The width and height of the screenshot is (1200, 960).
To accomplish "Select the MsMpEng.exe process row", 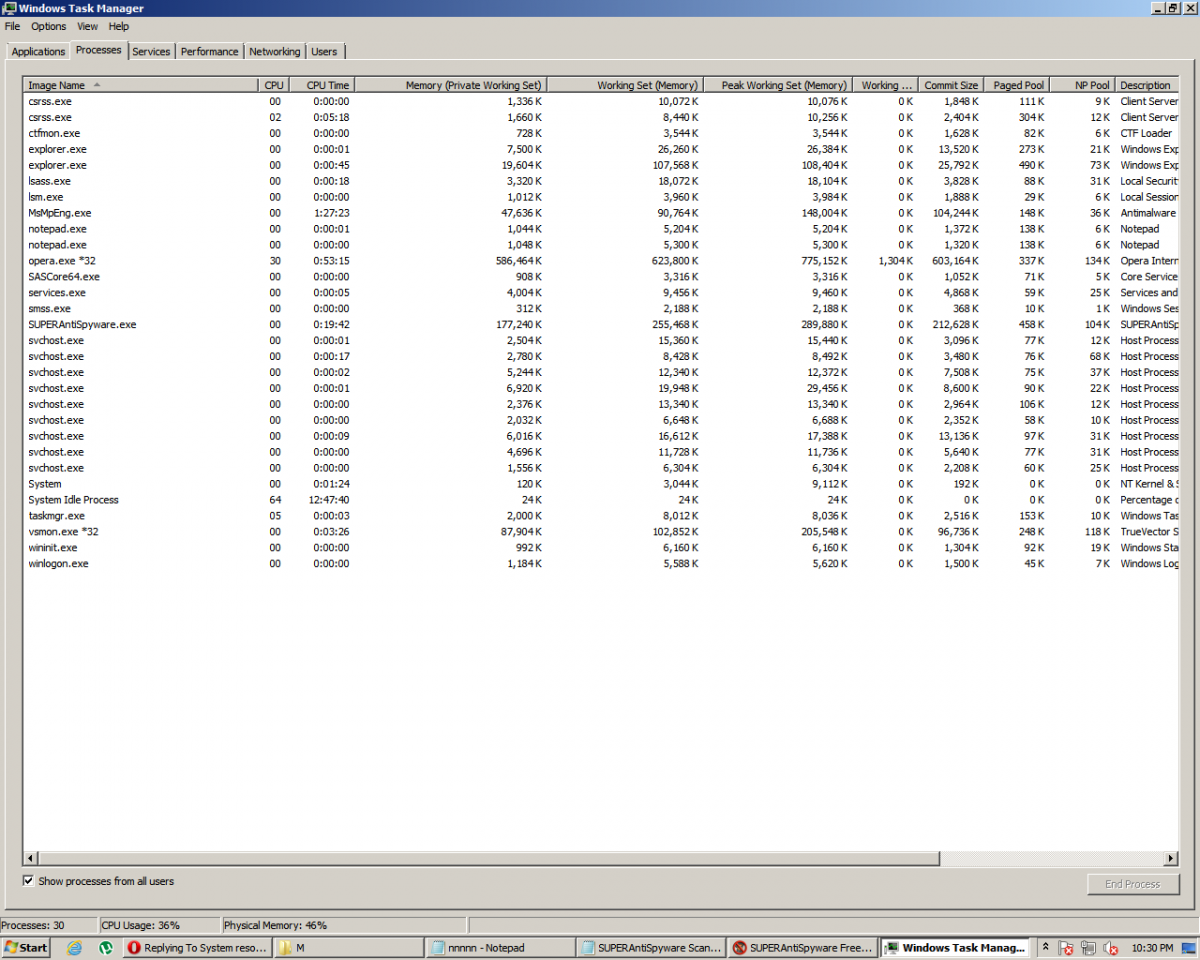I will 600,213.
